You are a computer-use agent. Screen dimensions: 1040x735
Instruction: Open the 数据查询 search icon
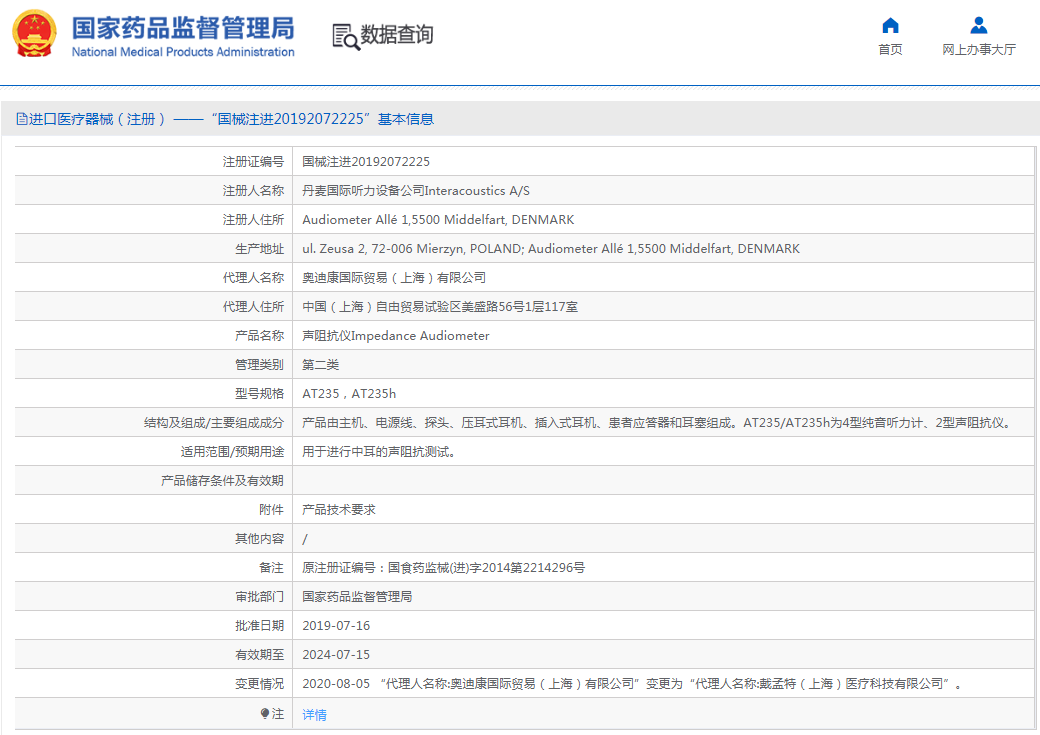346,36
